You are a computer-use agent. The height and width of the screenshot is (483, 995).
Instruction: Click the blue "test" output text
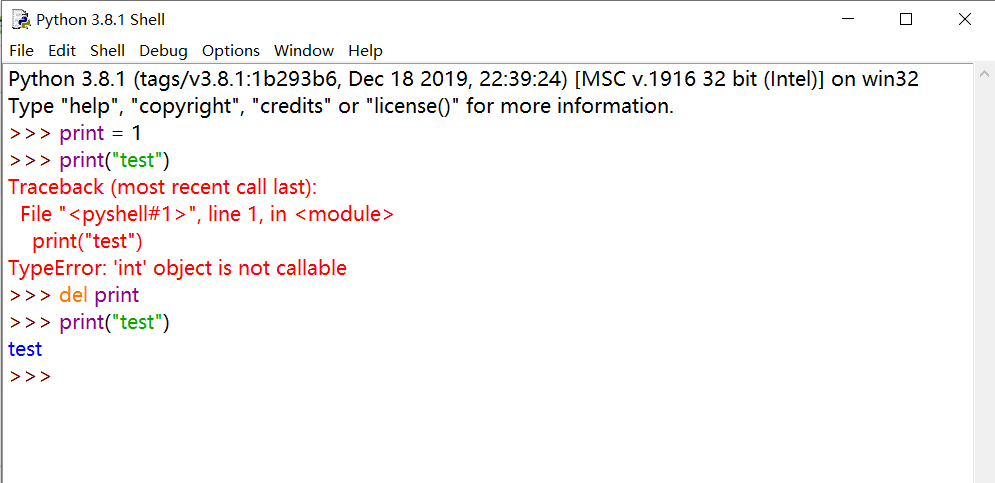(x=25, y=349)
